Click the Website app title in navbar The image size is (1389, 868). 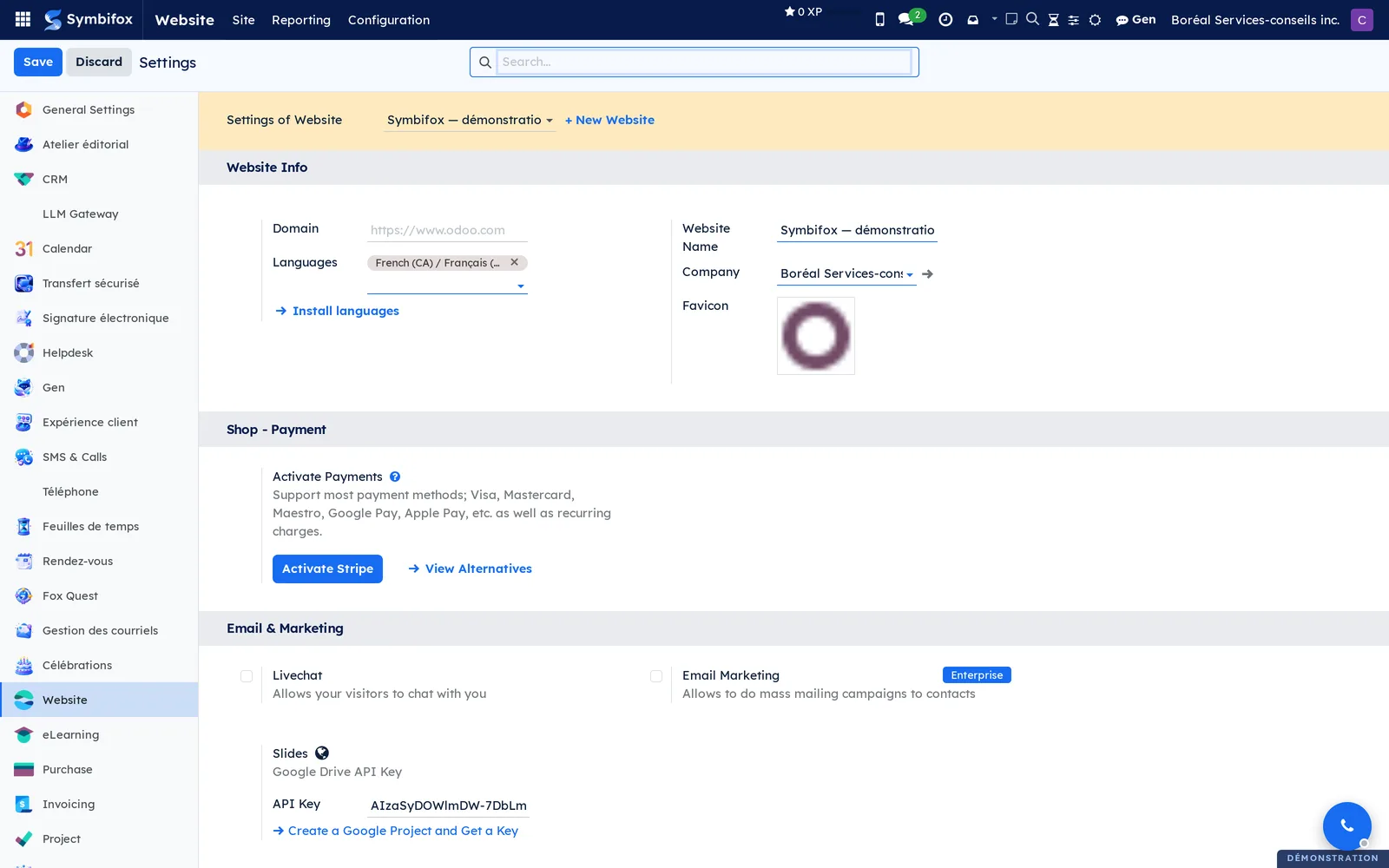tap(184, 20)
